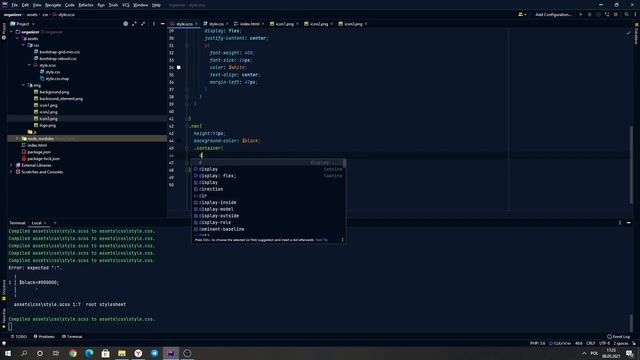Open the Navigate menu
Viewport: 640px width, 360px height.
[53, 5]
